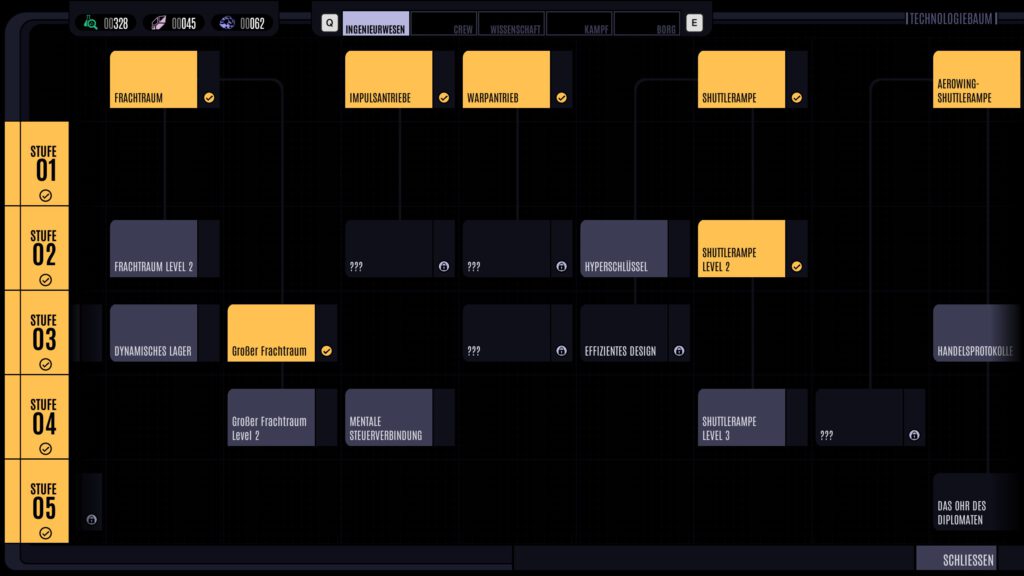Choose the Dynamisches Lager technology
Image resolution: width=1024 pixels, height=576 pixels.
[154, 333]
